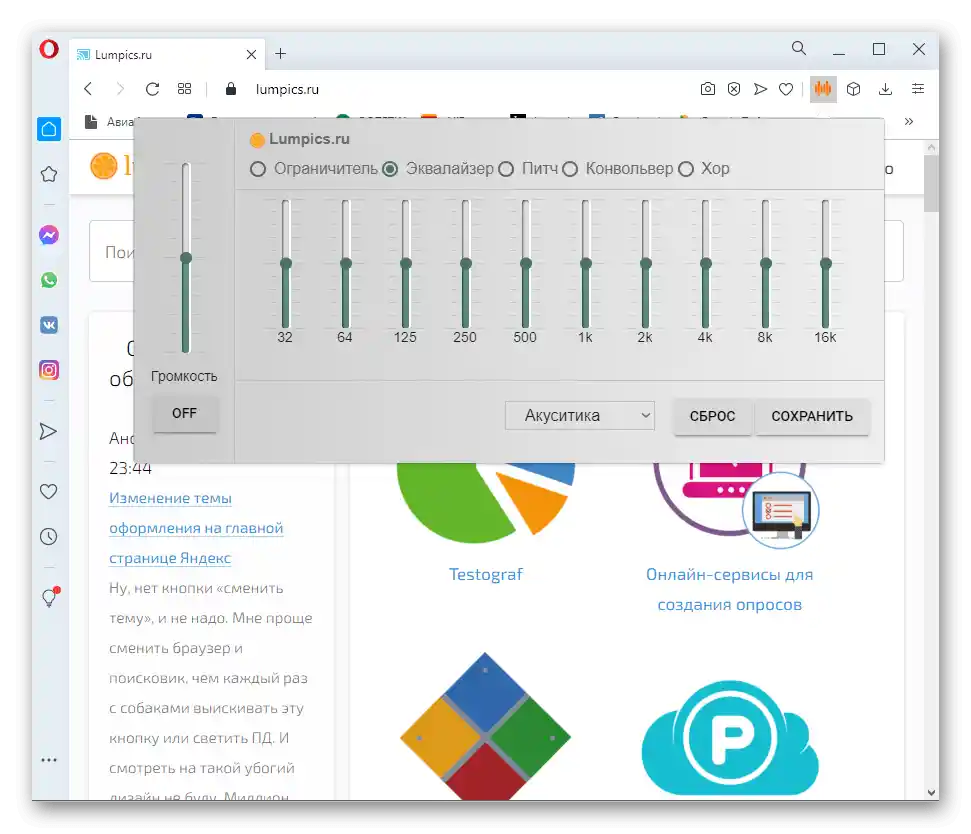Close the Lumpics.ru tab
This screenshot has width=971, height=834.
(x=251, y=54)
